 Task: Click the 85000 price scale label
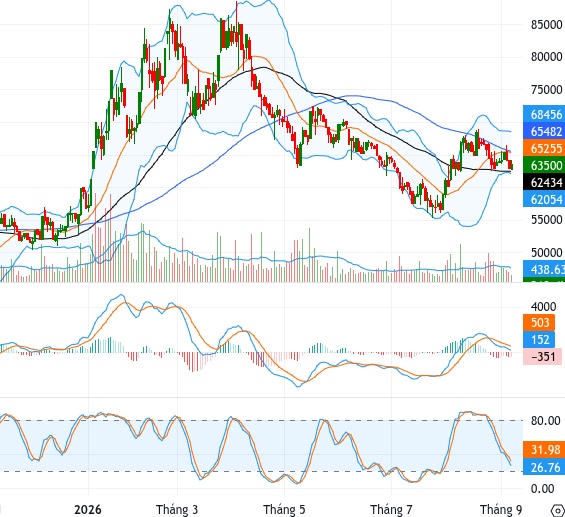click(x=546, y=25)
